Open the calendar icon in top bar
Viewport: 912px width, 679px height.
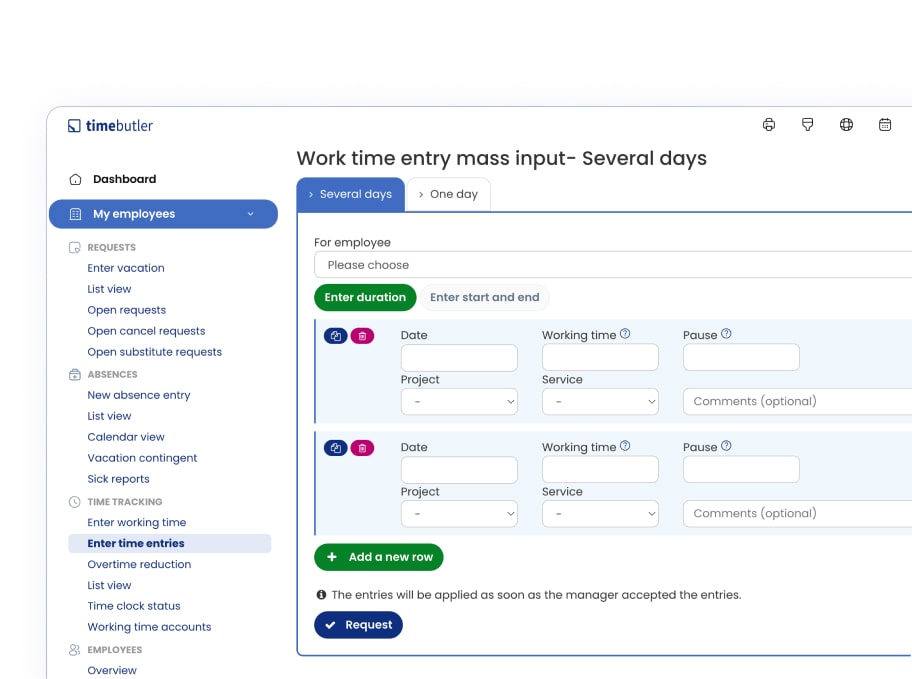click(885, 125)
